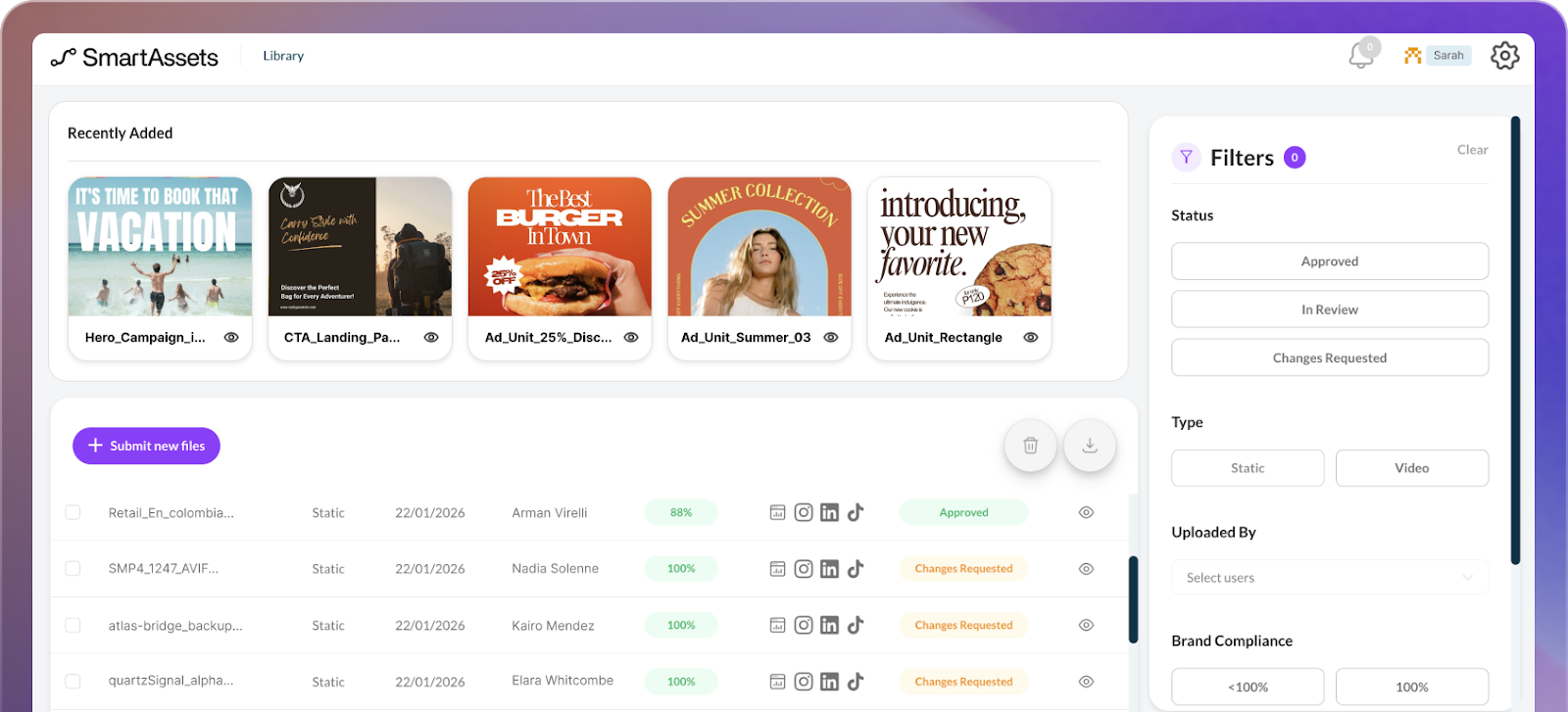The image size is (1568, 712).
Task: Check the quartzSignal_alpha row checkbox
Action: pos(73,681)
